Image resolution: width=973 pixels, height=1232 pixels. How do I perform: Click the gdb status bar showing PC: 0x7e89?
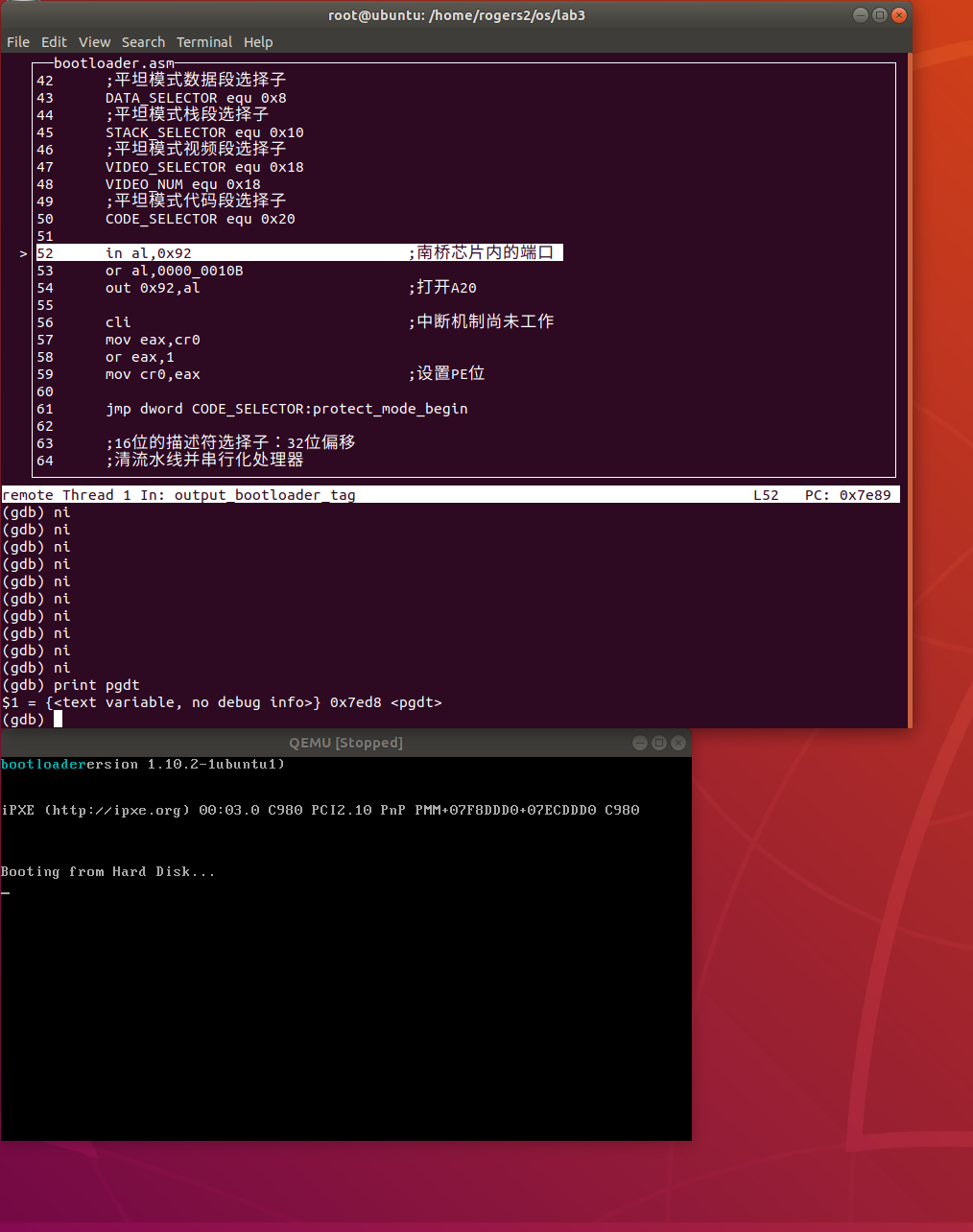tap(449, 495)
